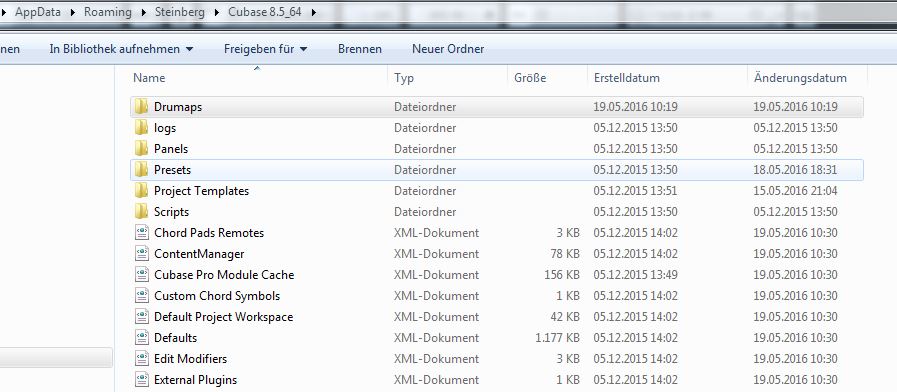Viewport: 897px width, 392px height.
Task: Expand arrow after AppData in address bar
Action: pyautogui.click(x=72, y=12)
